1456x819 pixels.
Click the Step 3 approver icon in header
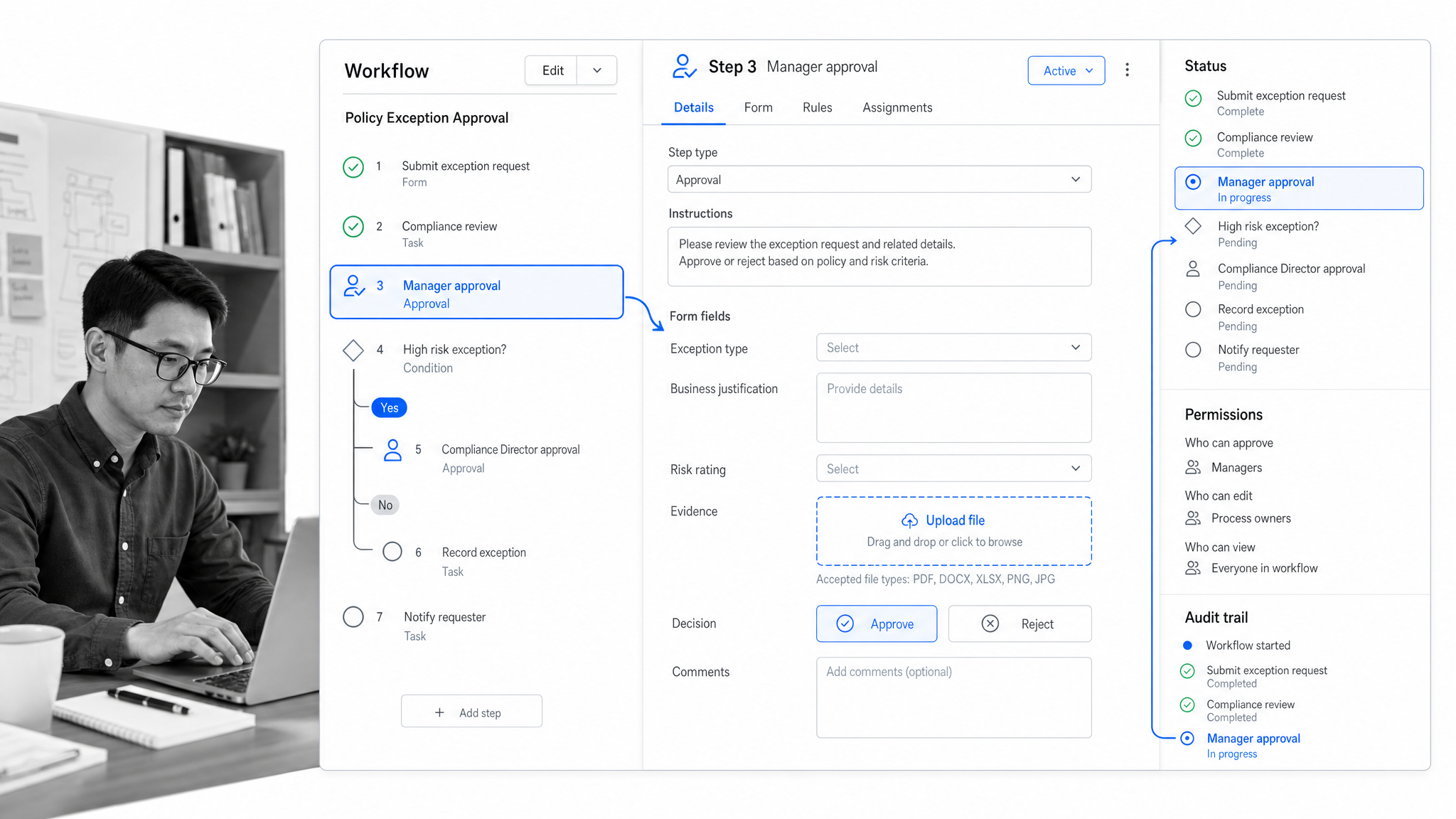pyautogui.click(x=684, y=67)
